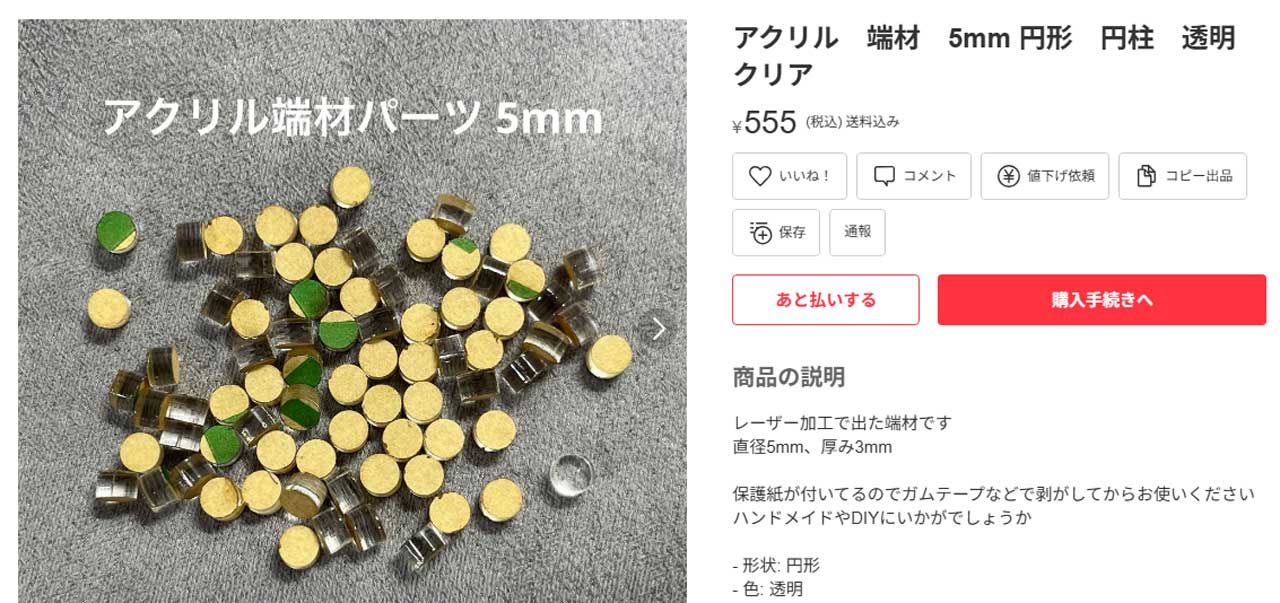Click the heart icon to like this item
This screenshot has height=603, width=1280.
coord(760,176)
